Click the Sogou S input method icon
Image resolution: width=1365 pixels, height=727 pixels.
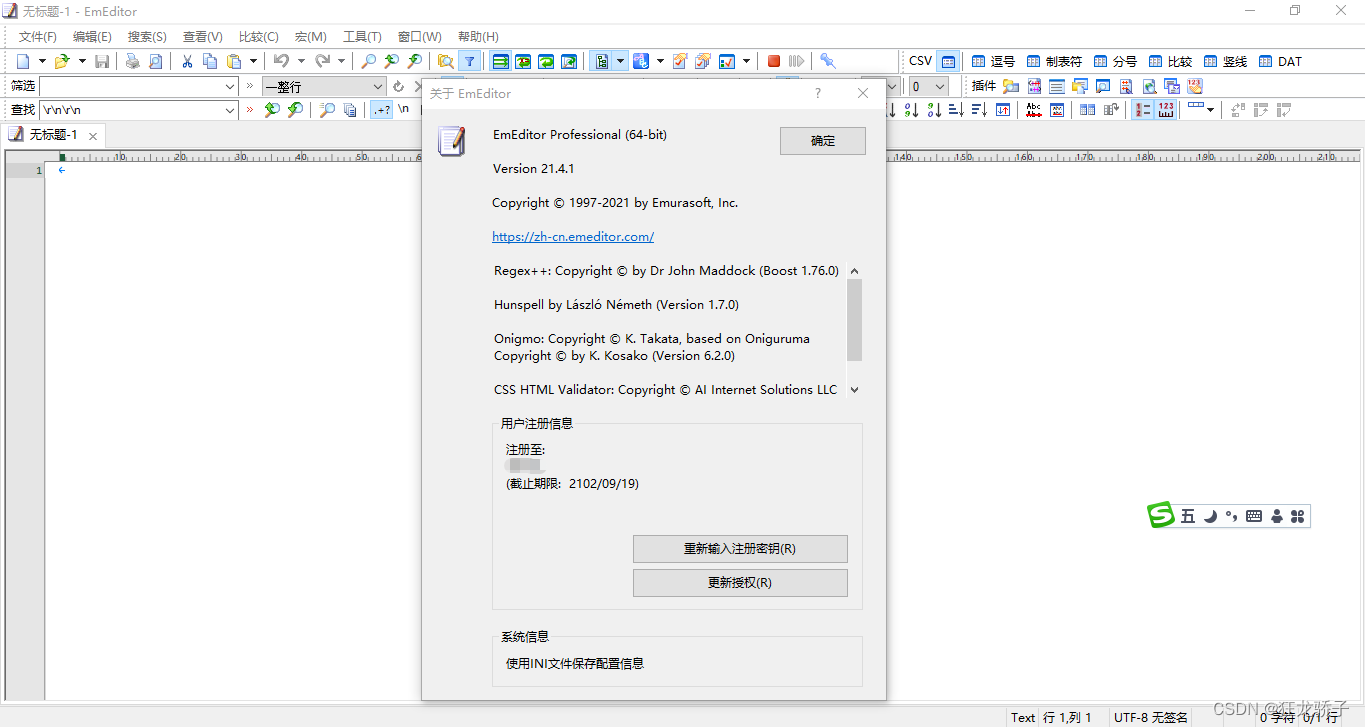tap(1160, 516)
